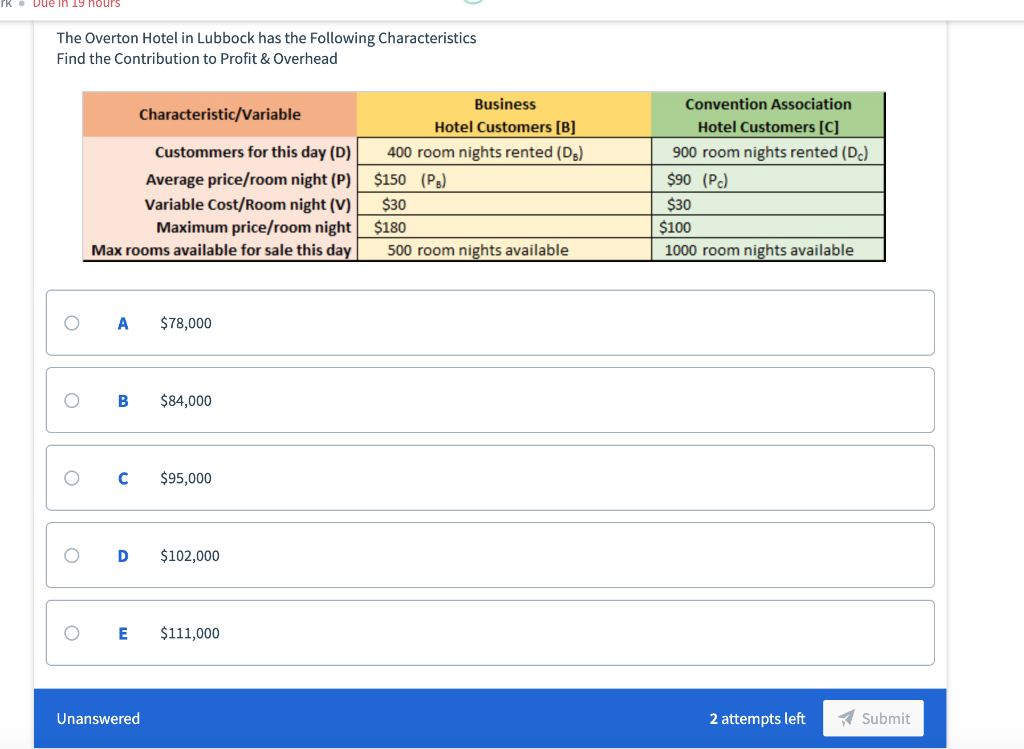This screenshot has height=749, width=1024.
Task: Click the $100 maximum price cell
Action: (768, 227)
